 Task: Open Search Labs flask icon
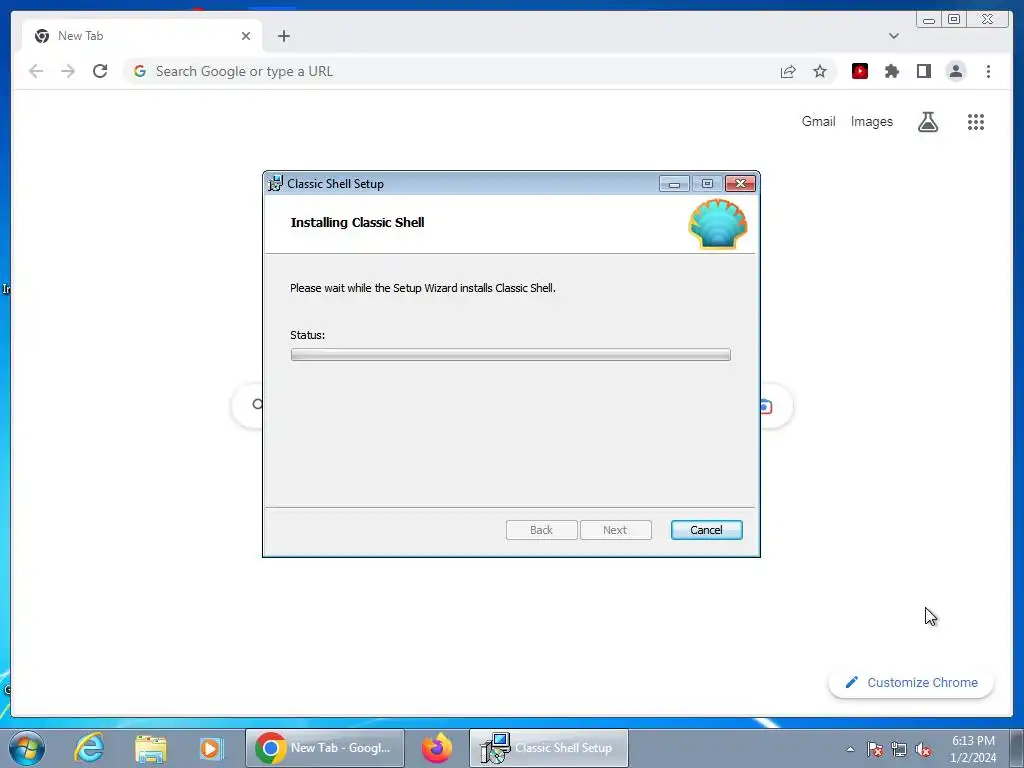click(927, 121)
